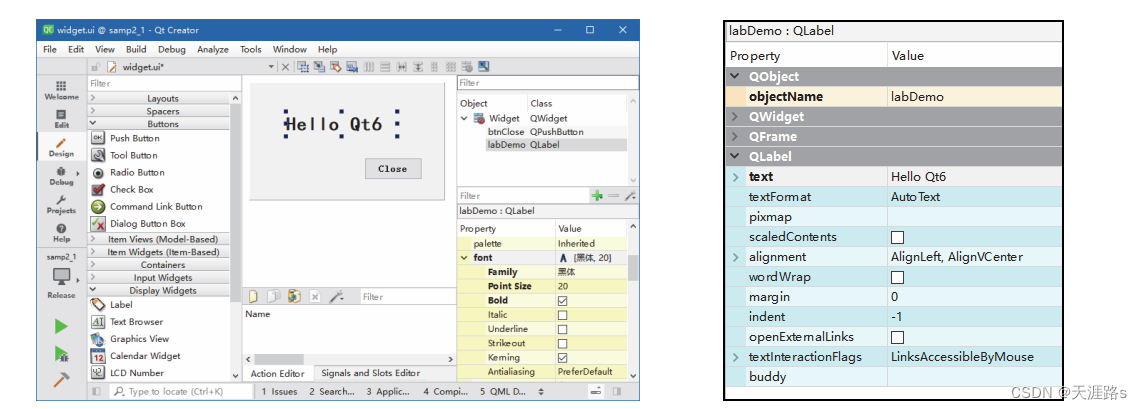Open the Analyze menu
The height and width of the screenshot is (409, 1142).
pos(213,49)
